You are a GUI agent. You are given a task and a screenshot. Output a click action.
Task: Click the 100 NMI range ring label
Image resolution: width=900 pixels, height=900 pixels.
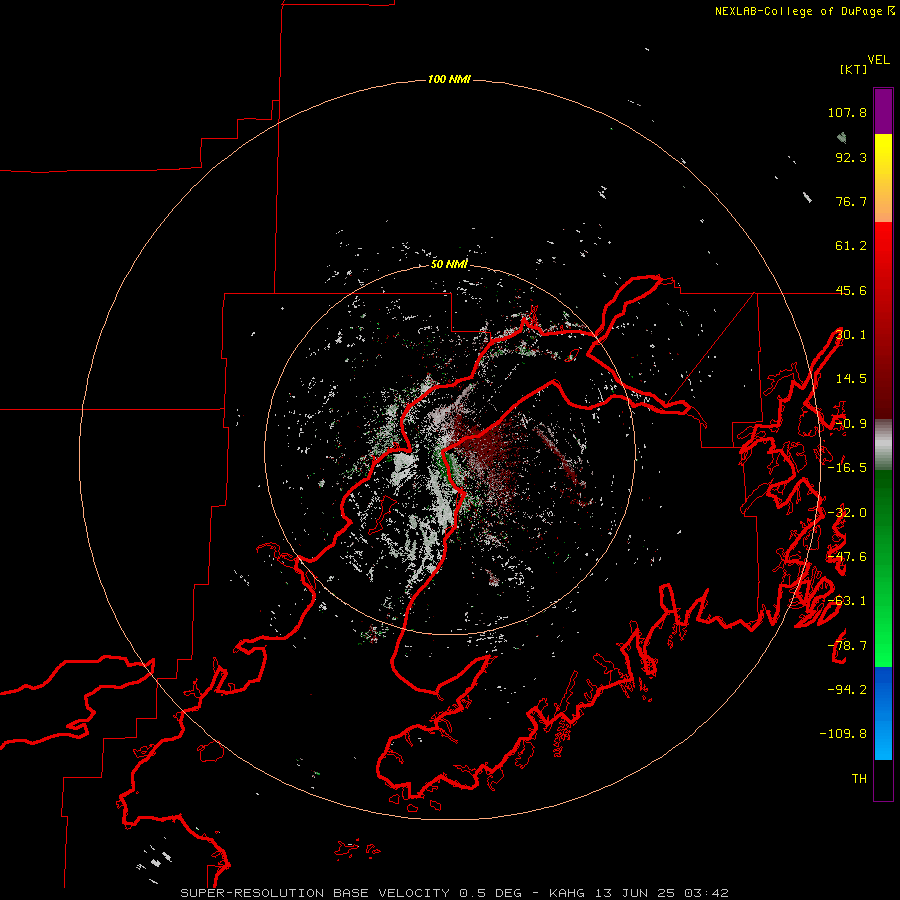pos(449,79)
